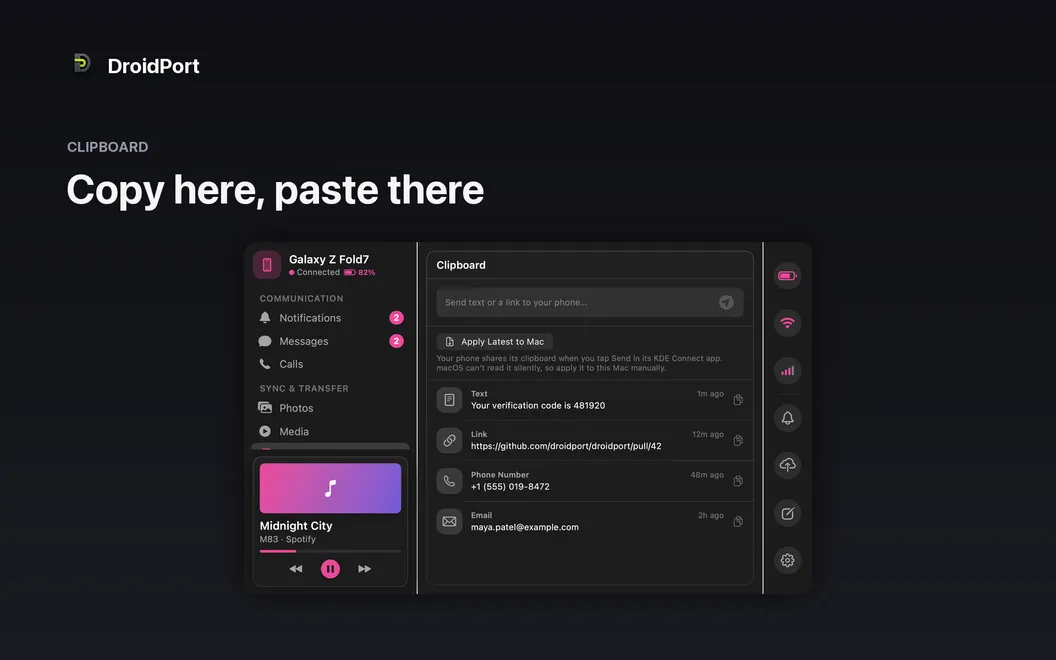Open Messages in the sidebar

point(331,341)
